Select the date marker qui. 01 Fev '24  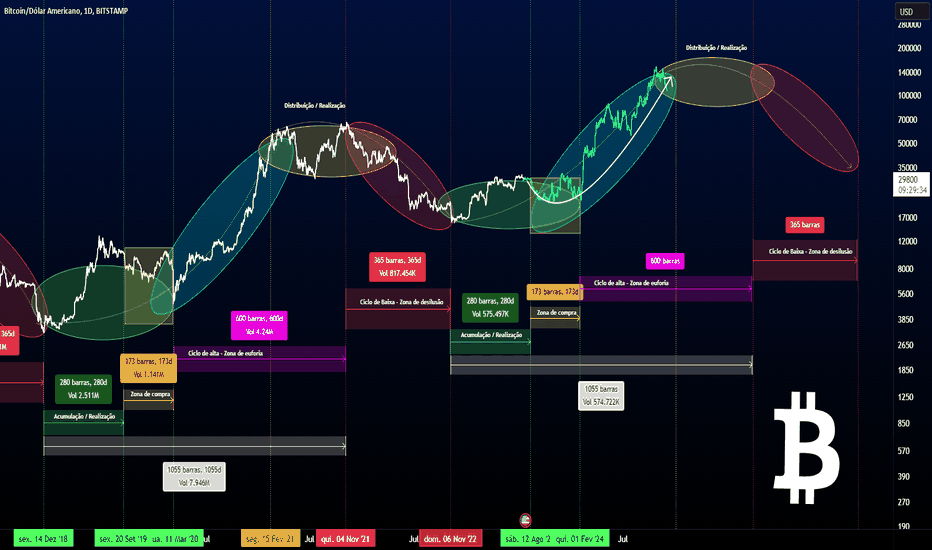tap(581, 539)
